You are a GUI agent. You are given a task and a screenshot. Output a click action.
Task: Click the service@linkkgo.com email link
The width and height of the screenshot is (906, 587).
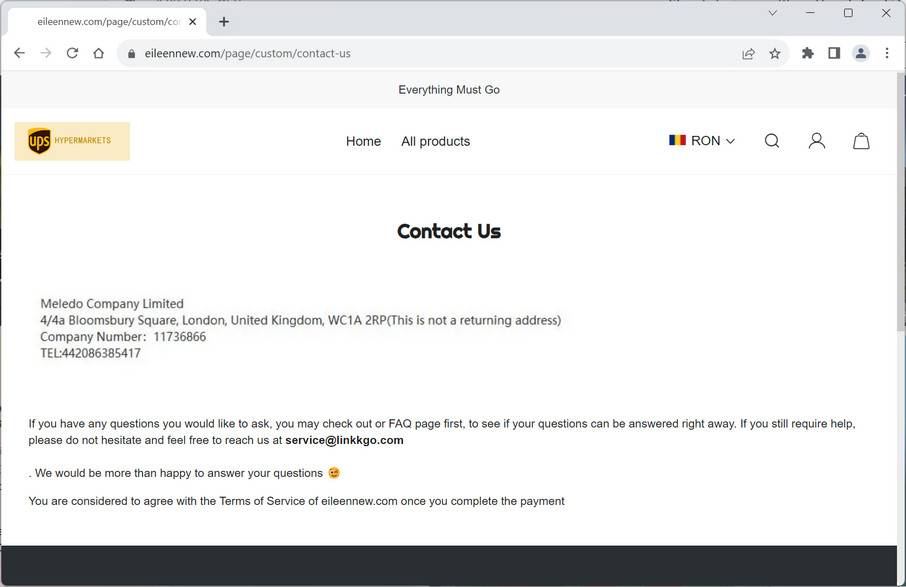click(x=344, y=440)
